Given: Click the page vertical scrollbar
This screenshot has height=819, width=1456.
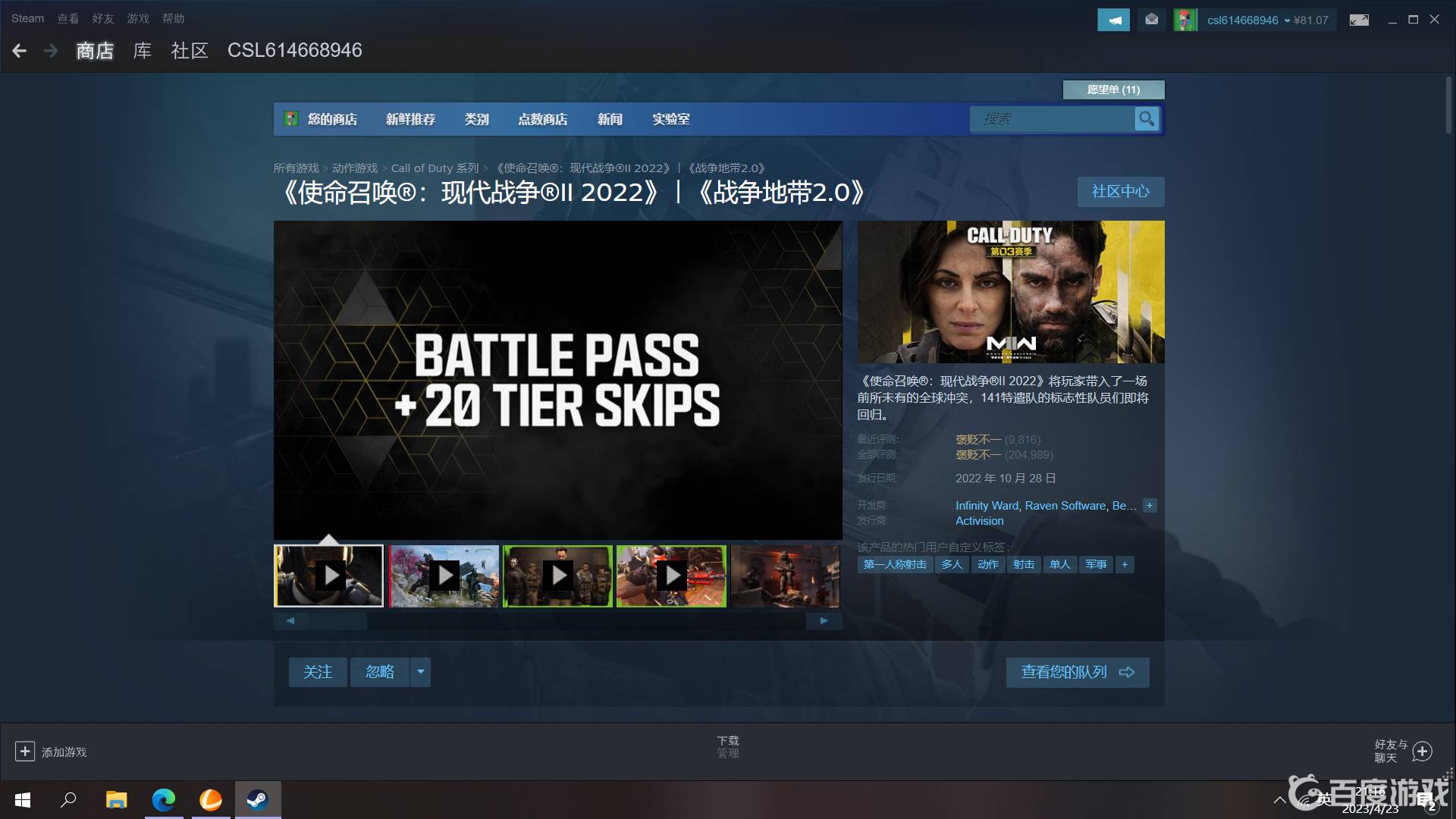Looking at the screenshot, I should pyautogui.click(x=1449, y=105).
